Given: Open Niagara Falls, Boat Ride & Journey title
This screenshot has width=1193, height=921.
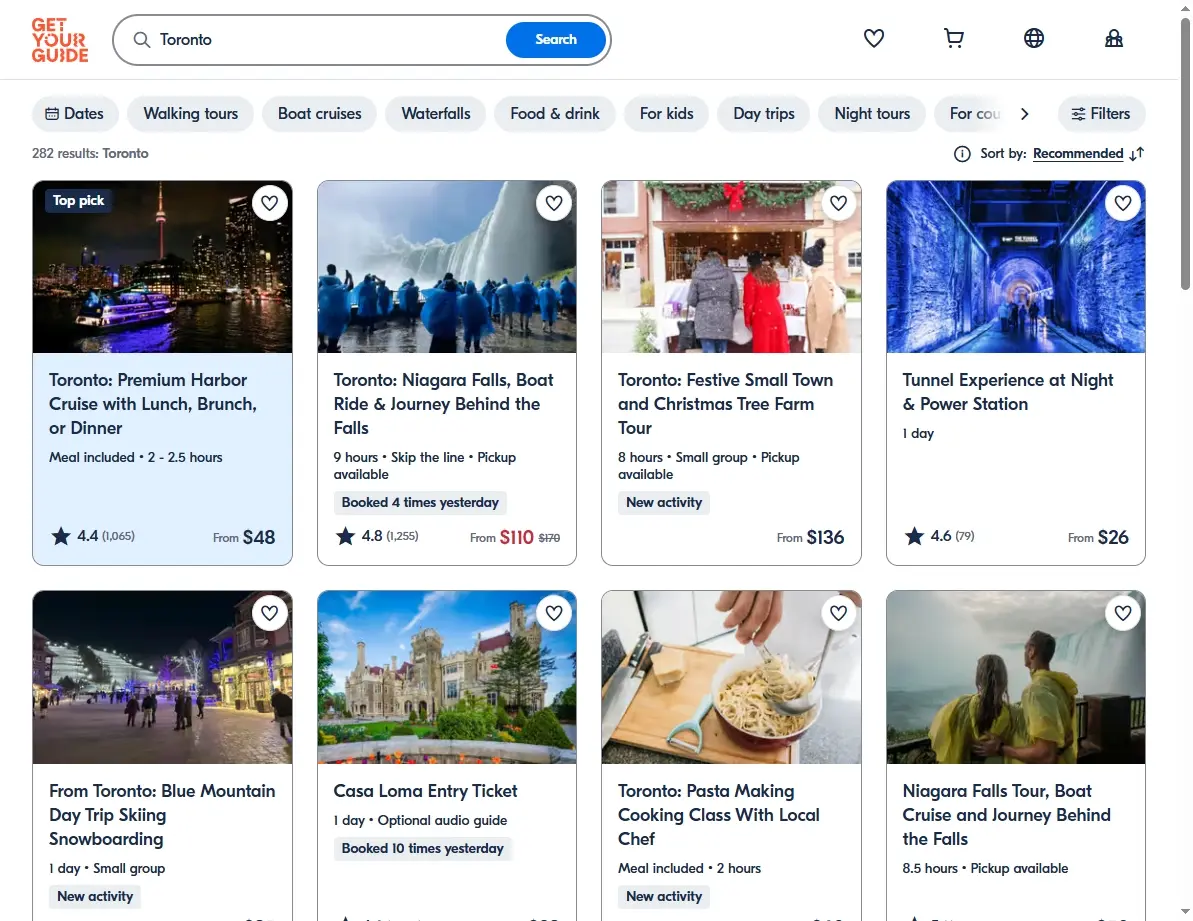Looking at the screenshot, I should click(444, 404).
